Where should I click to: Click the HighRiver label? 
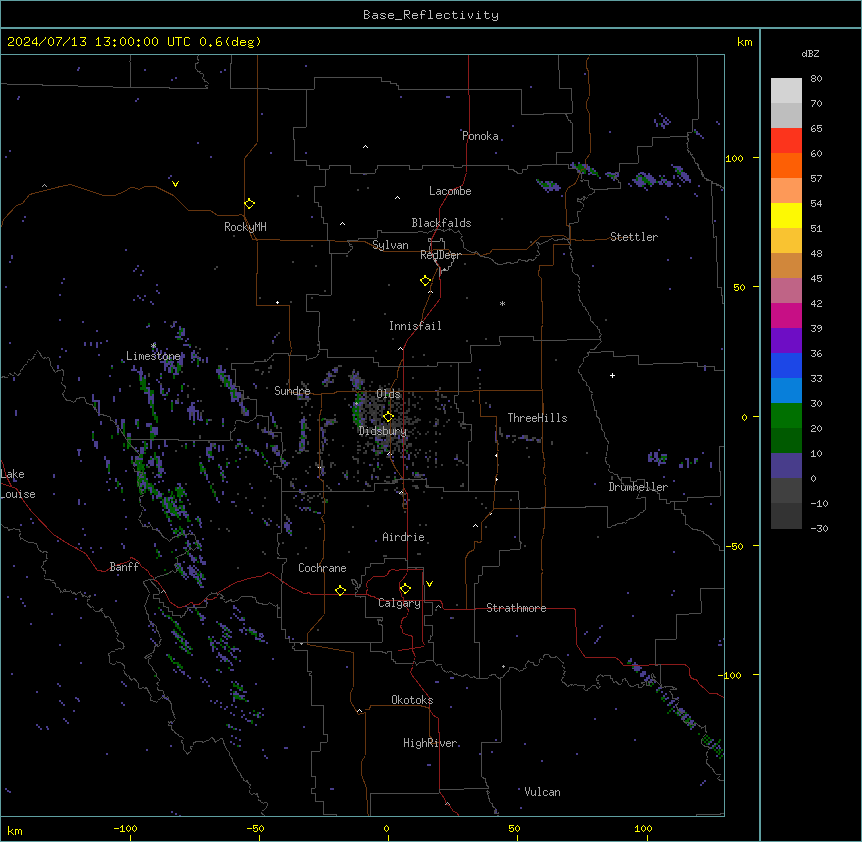430,743
